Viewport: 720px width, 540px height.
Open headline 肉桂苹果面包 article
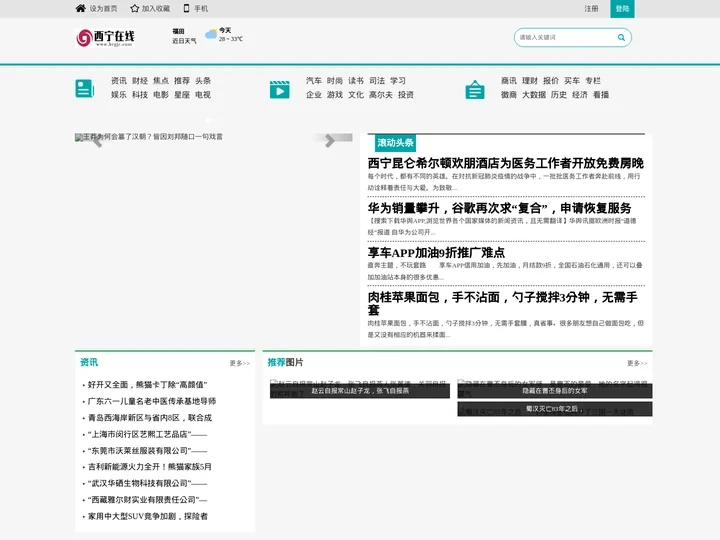(503, 303)
